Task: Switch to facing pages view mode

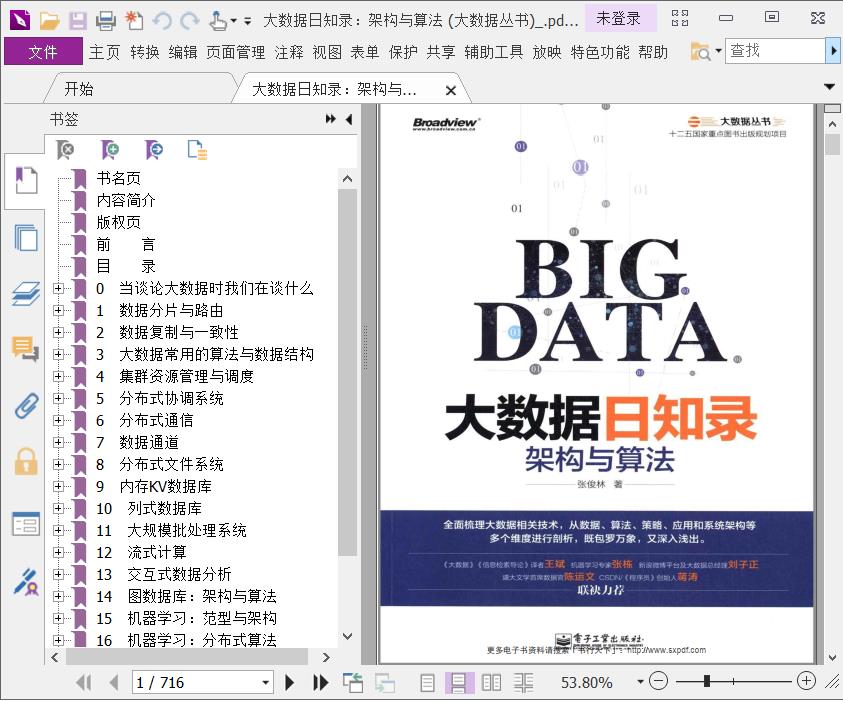Action: tap(491, 683)
